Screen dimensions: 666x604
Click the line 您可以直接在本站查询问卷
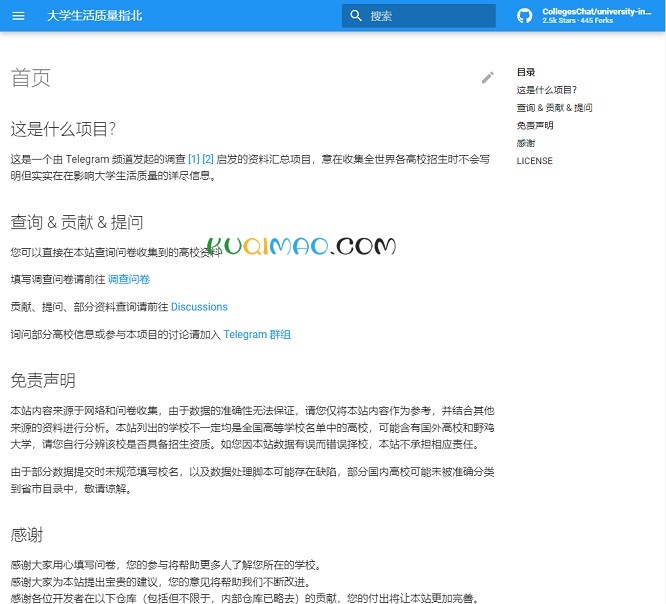tap(116, 253)
